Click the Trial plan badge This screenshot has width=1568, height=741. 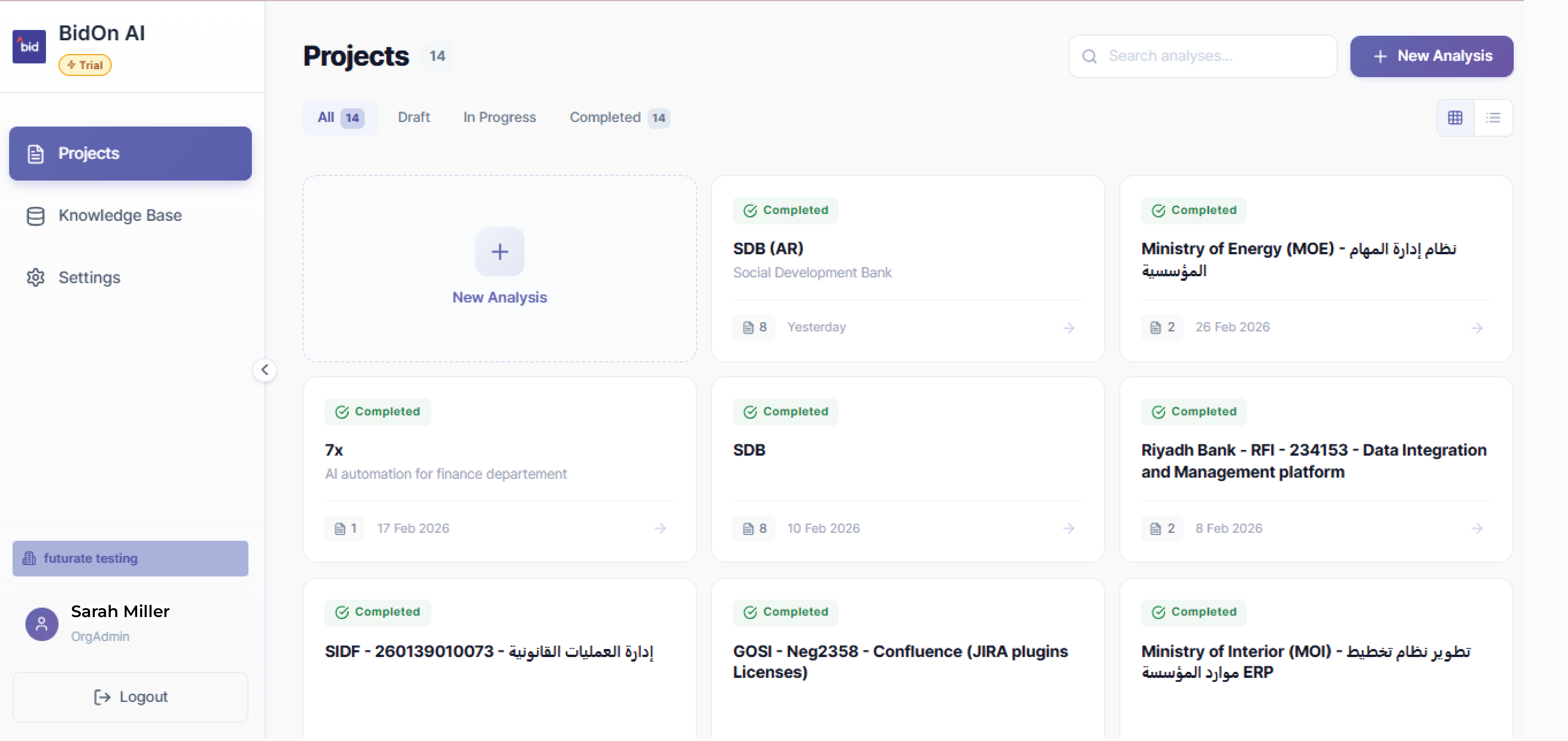(85, 65)
